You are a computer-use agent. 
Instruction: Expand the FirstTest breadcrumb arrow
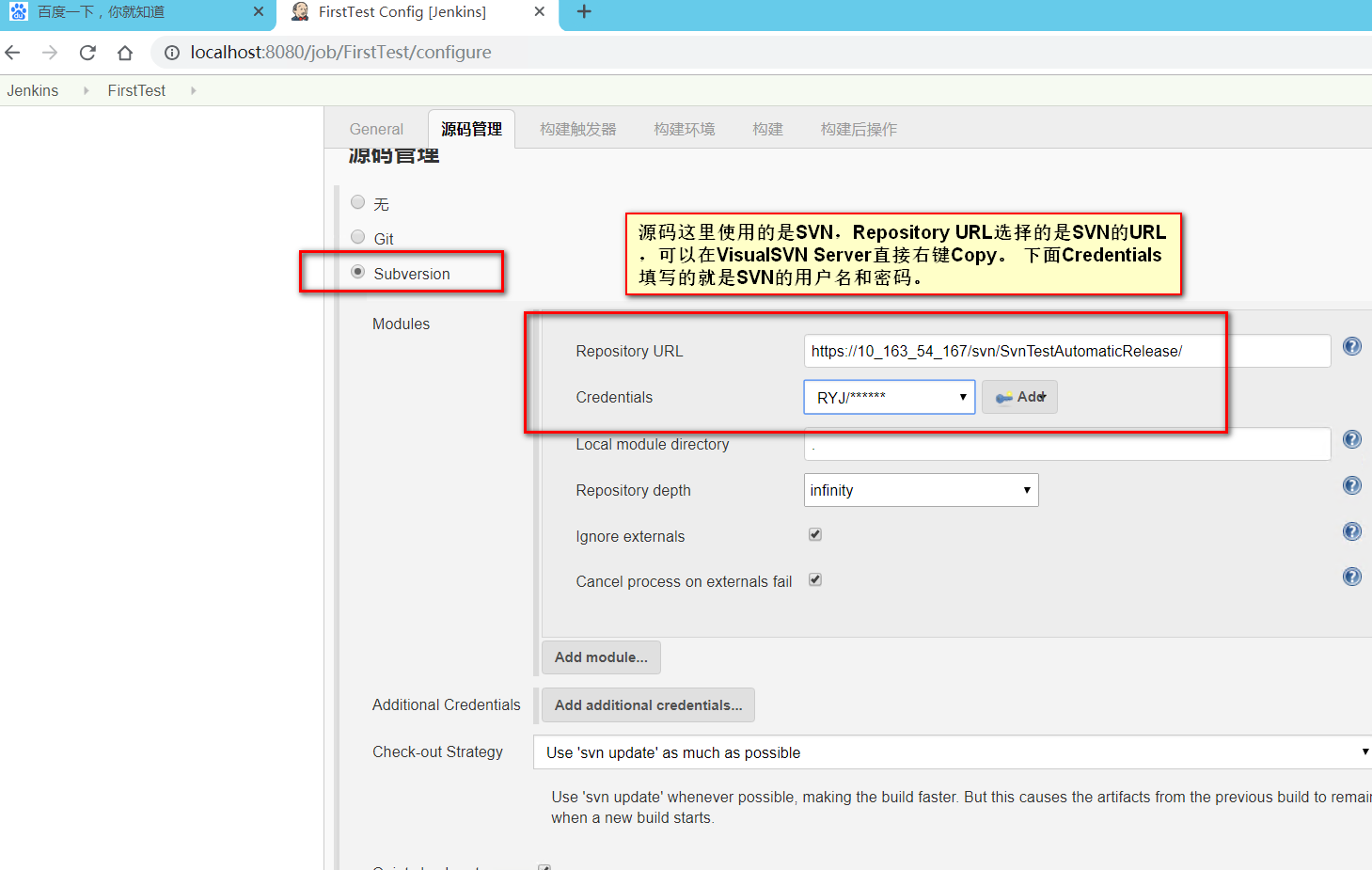point(193,90)
